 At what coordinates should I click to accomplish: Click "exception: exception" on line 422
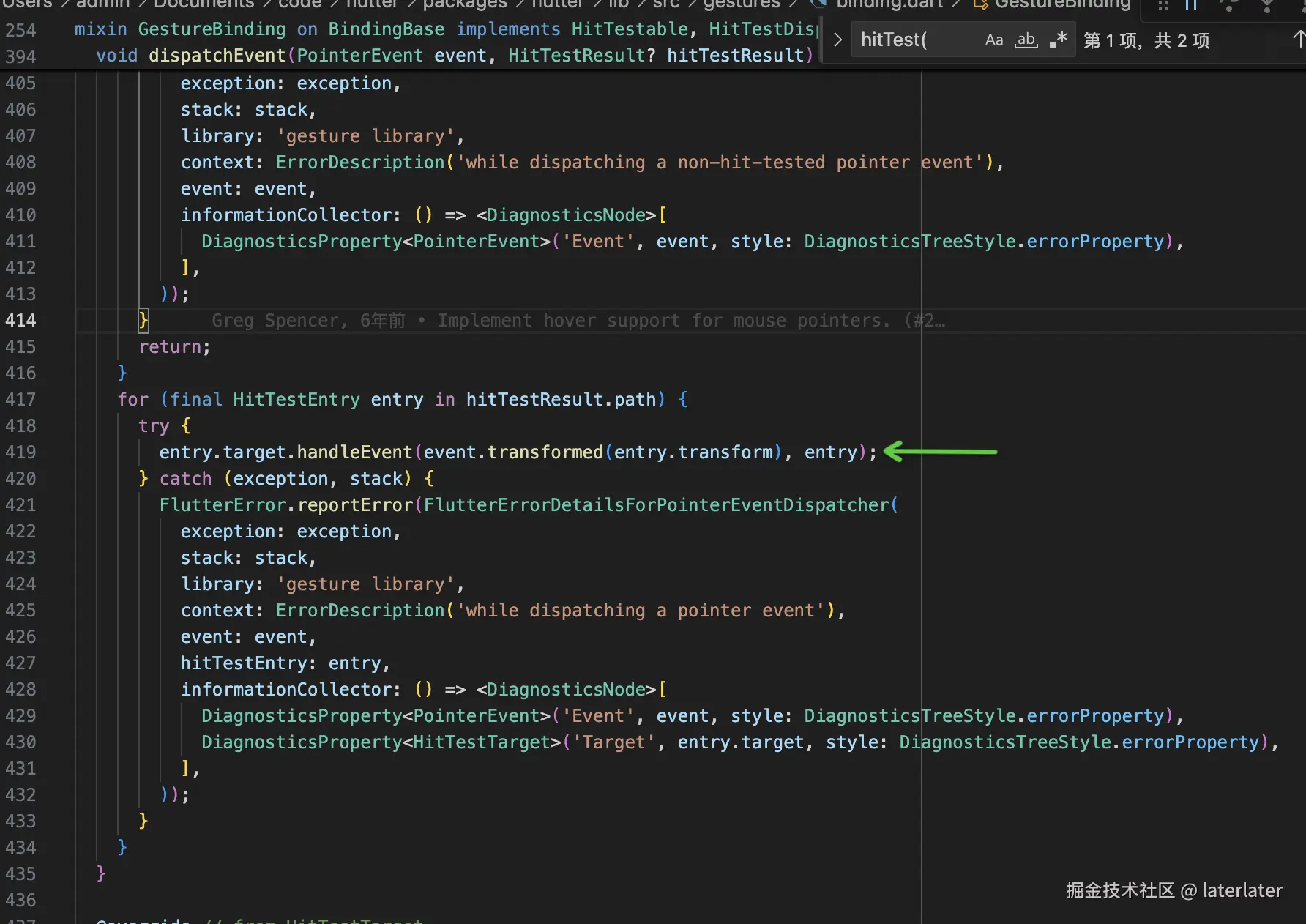[x=286, y=532]
